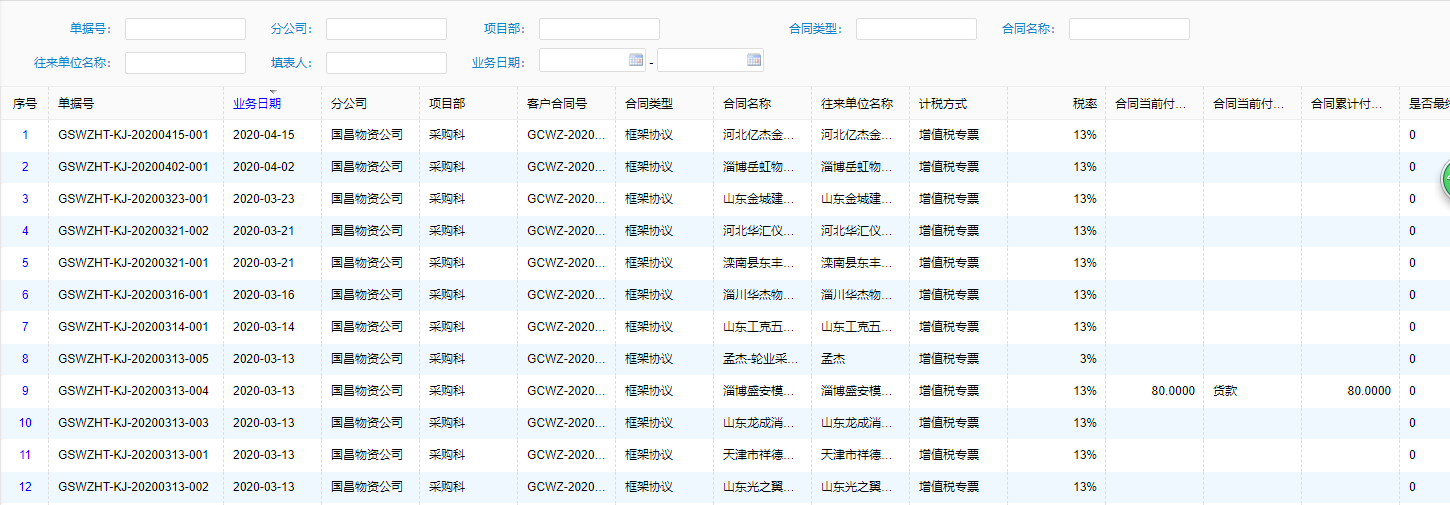Select document GSWZHT-KJ-20200323-001
The image size is (1450, 505).
pyautogui.click(x=133, y=199)
